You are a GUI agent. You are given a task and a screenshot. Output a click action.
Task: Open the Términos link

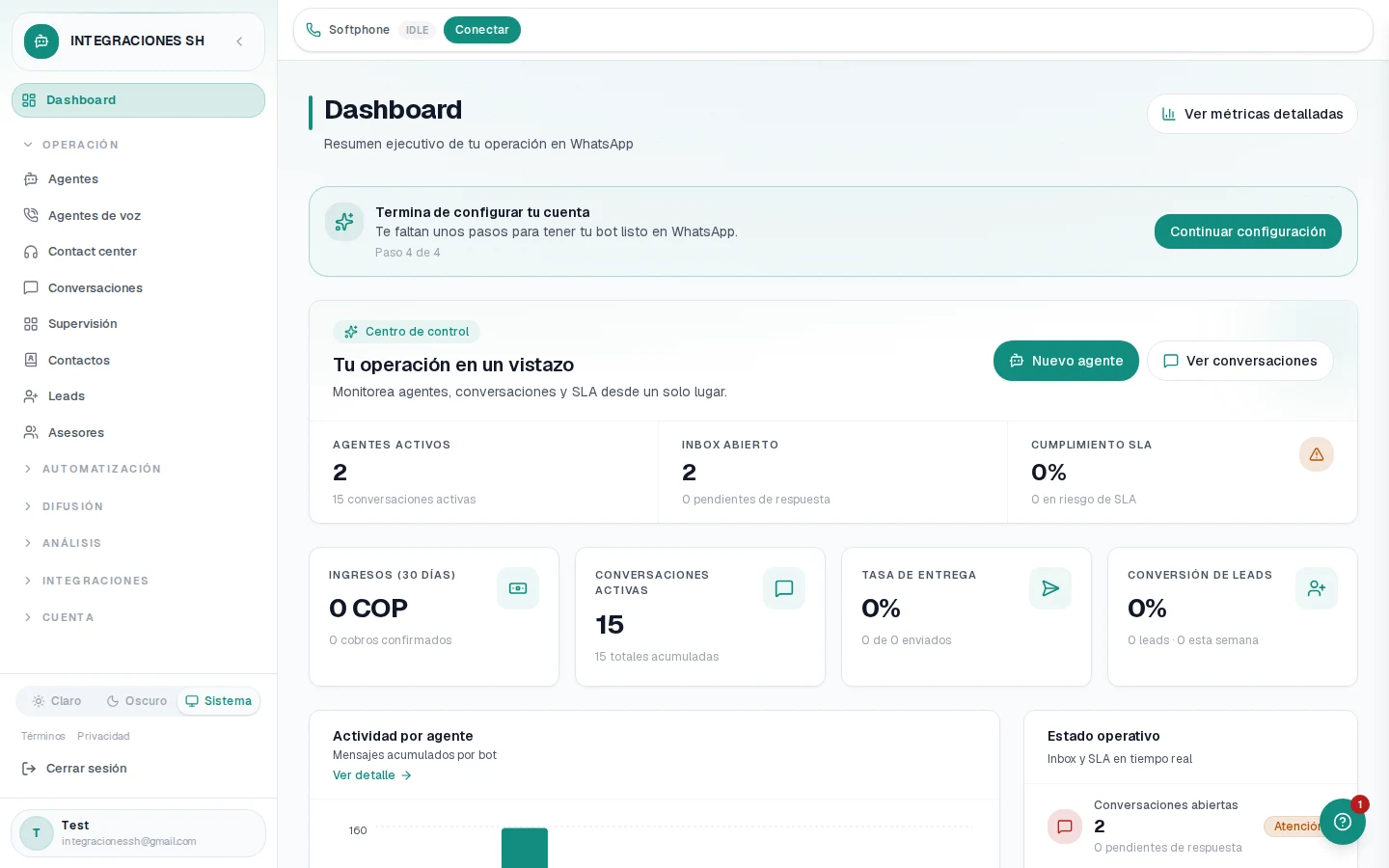[x=43, y=736]
